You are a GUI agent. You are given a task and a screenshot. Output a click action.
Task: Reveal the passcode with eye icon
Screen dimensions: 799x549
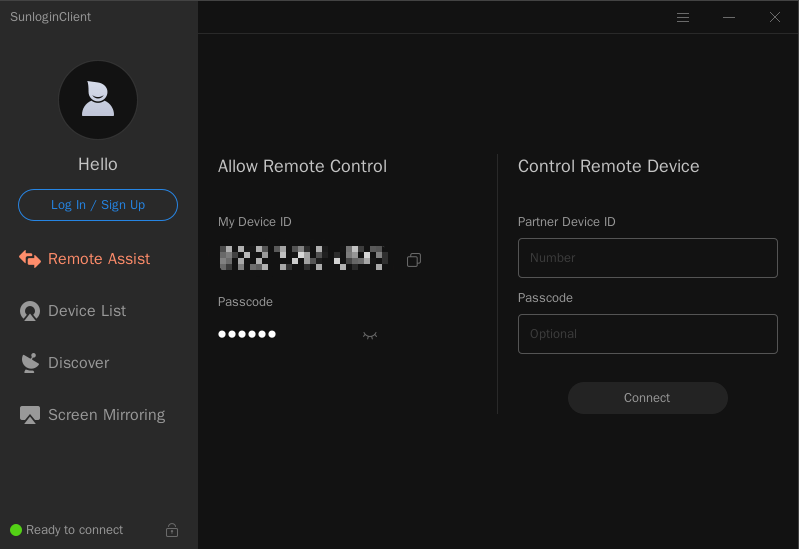coord(370,335)
